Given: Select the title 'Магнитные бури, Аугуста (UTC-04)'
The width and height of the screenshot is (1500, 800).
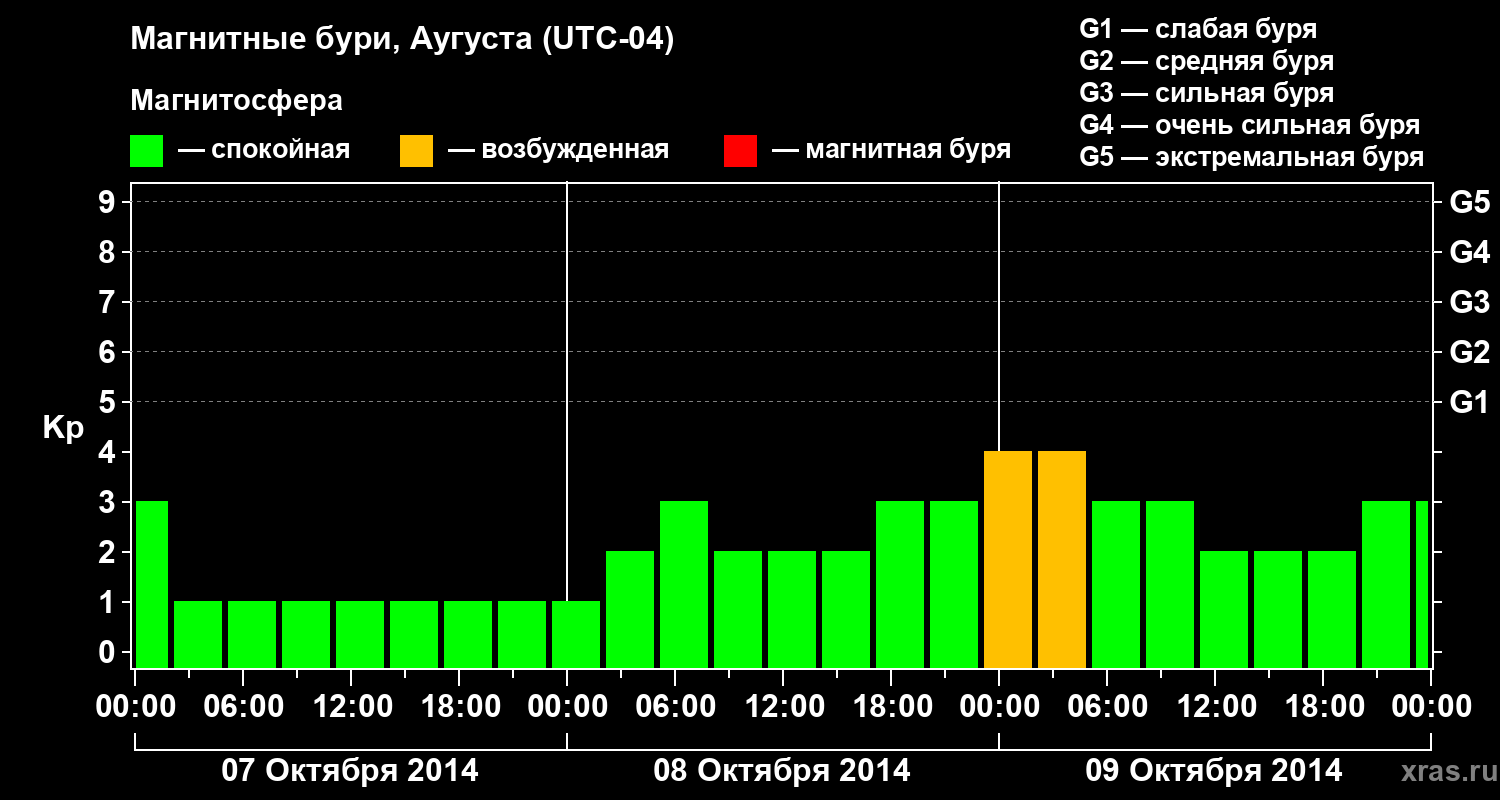Looking at the screenshot, I should tap(402, 40).
